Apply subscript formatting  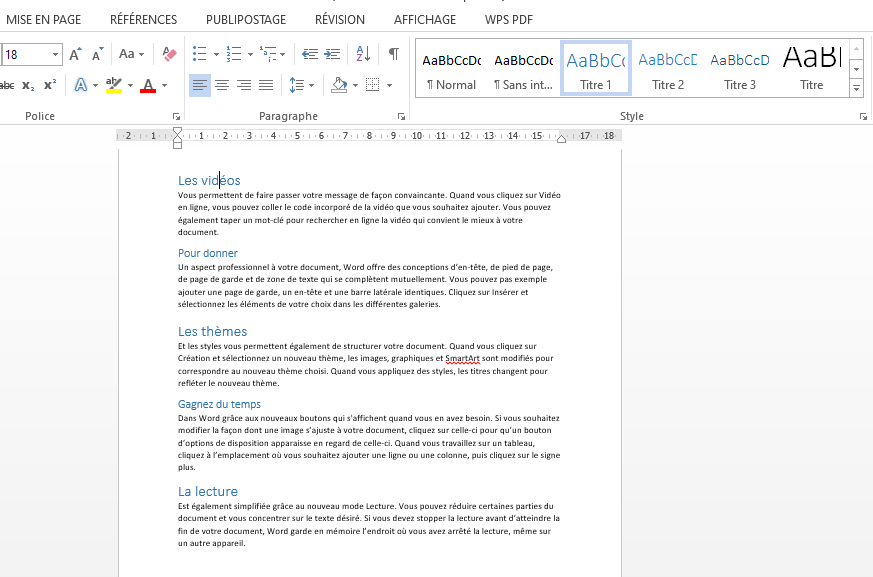tap(28, 85)
